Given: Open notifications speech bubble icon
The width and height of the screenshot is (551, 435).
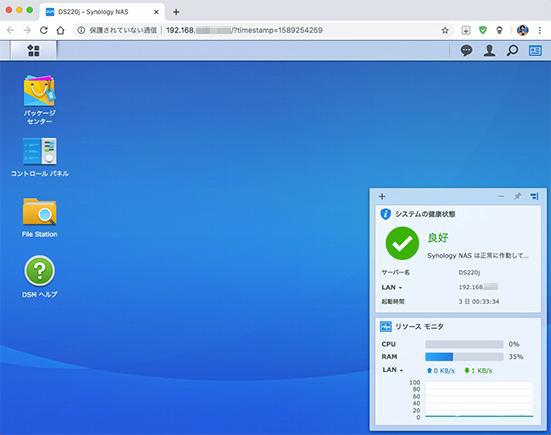Looking at the screenshot, I should (466, 51).
